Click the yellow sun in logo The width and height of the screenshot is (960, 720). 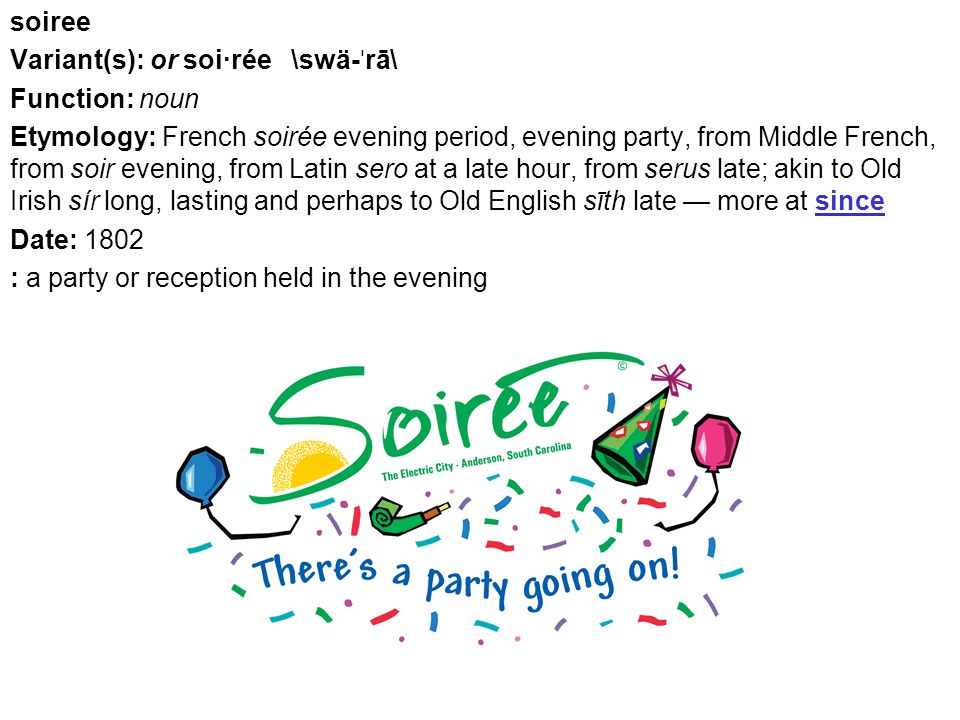tap(310, 465)
